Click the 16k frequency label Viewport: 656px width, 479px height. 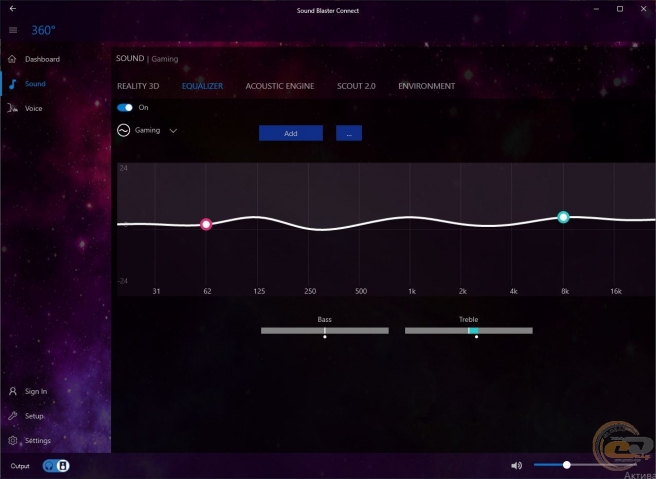point(616,291)
